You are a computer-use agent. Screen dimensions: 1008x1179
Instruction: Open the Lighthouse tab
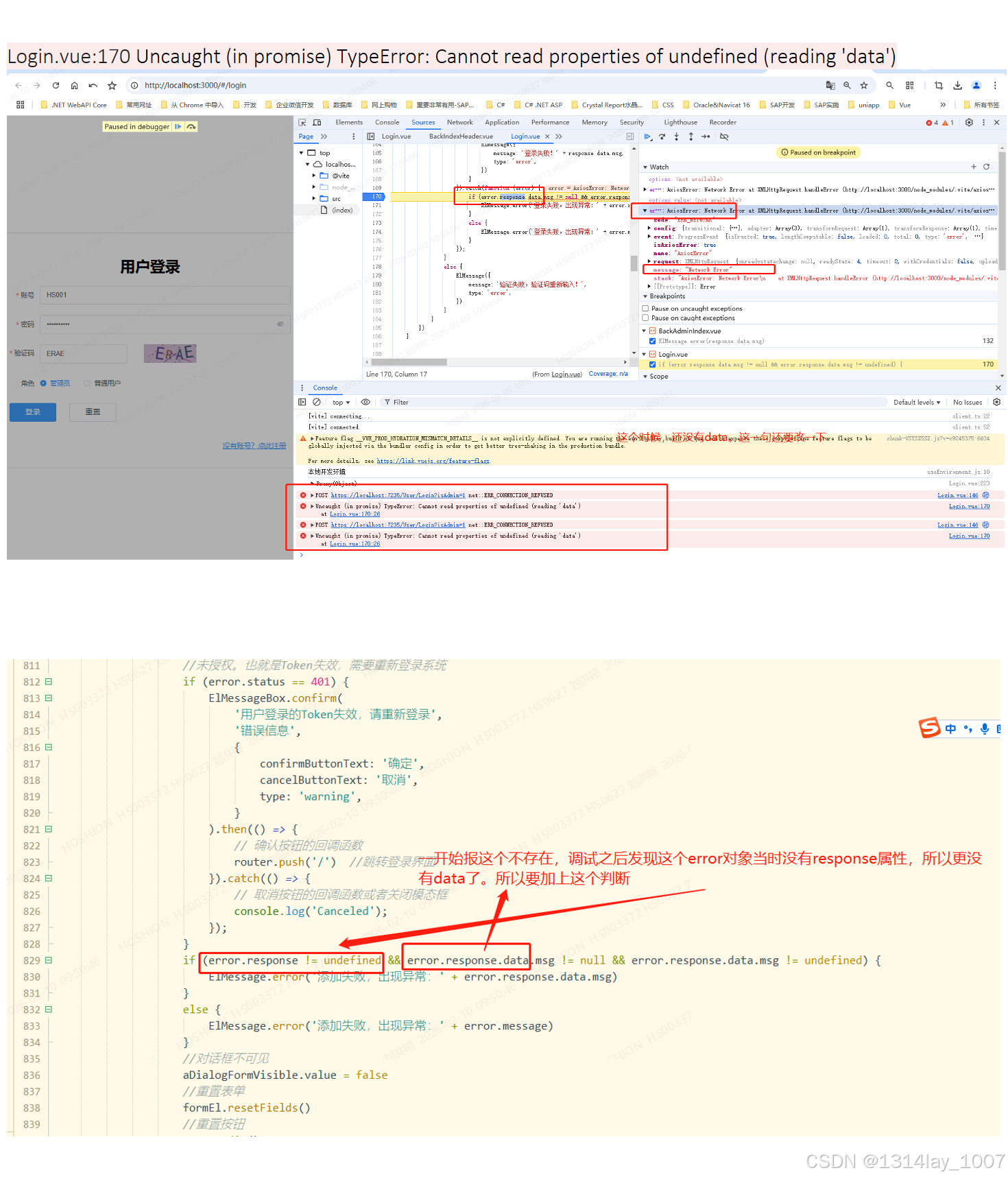(x=680, y=122)
